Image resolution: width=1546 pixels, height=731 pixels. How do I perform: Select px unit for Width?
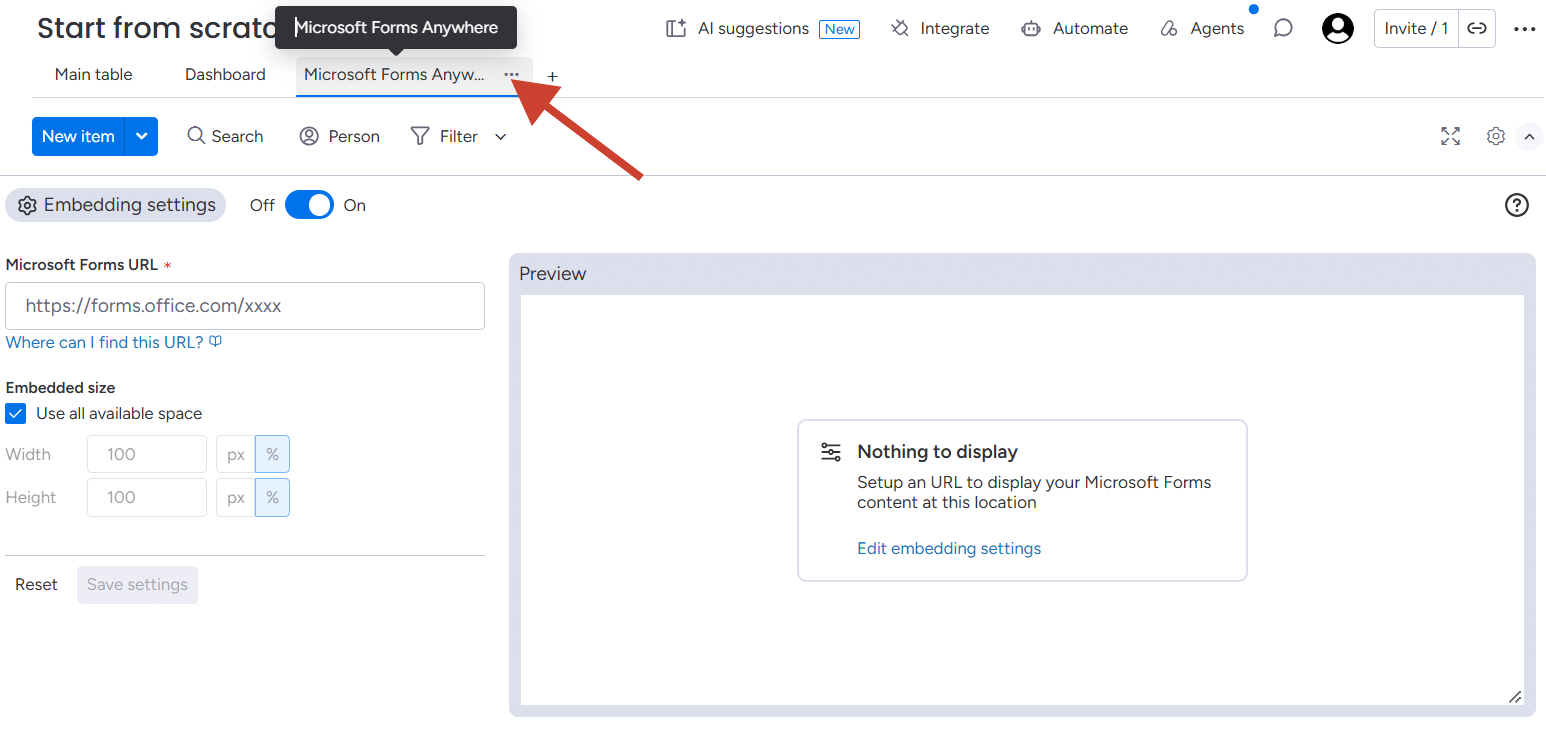[x=236, y=454]
